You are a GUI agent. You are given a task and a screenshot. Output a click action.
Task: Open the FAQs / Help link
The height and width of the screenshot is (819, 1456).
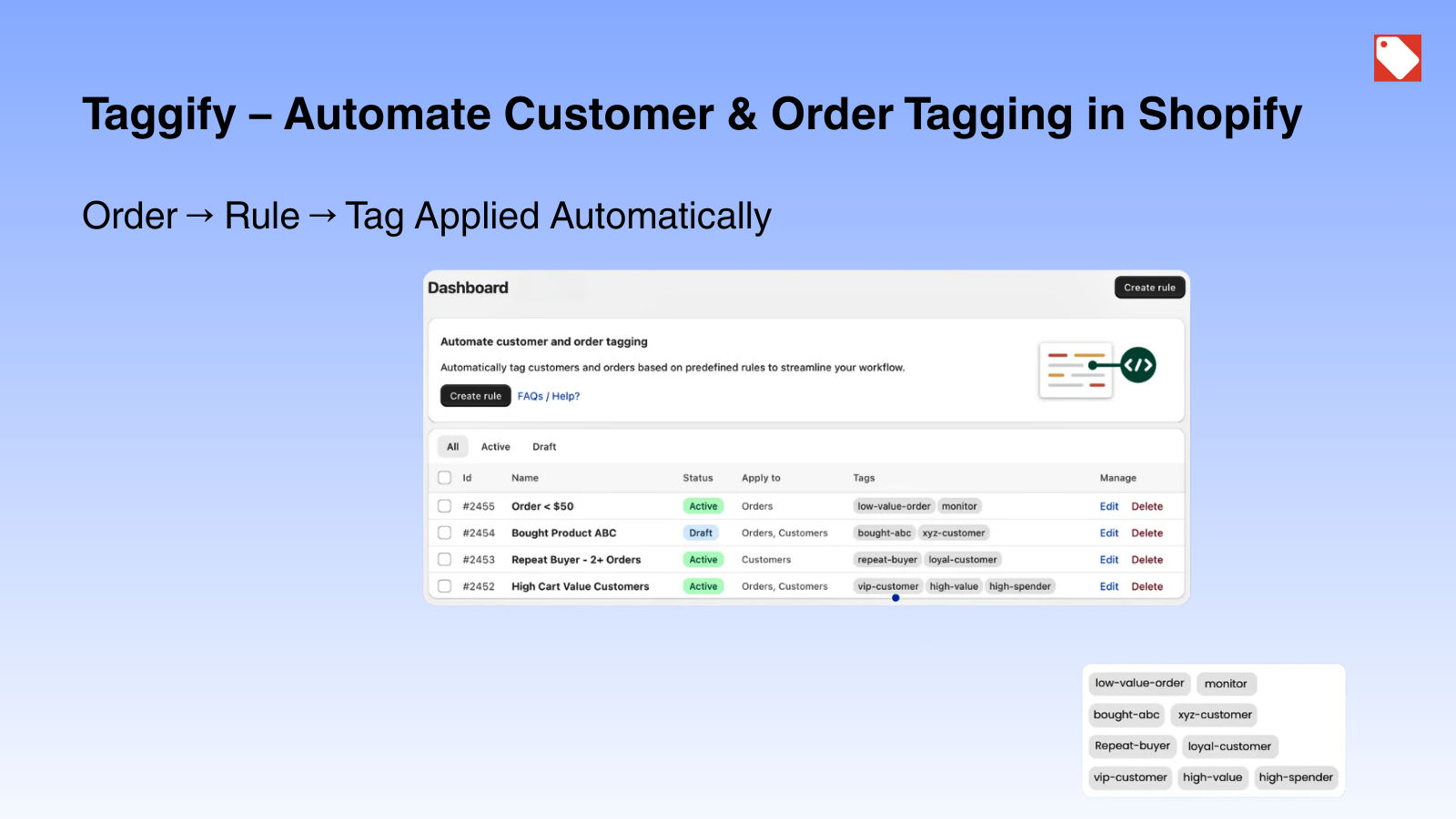click(550, 396)
